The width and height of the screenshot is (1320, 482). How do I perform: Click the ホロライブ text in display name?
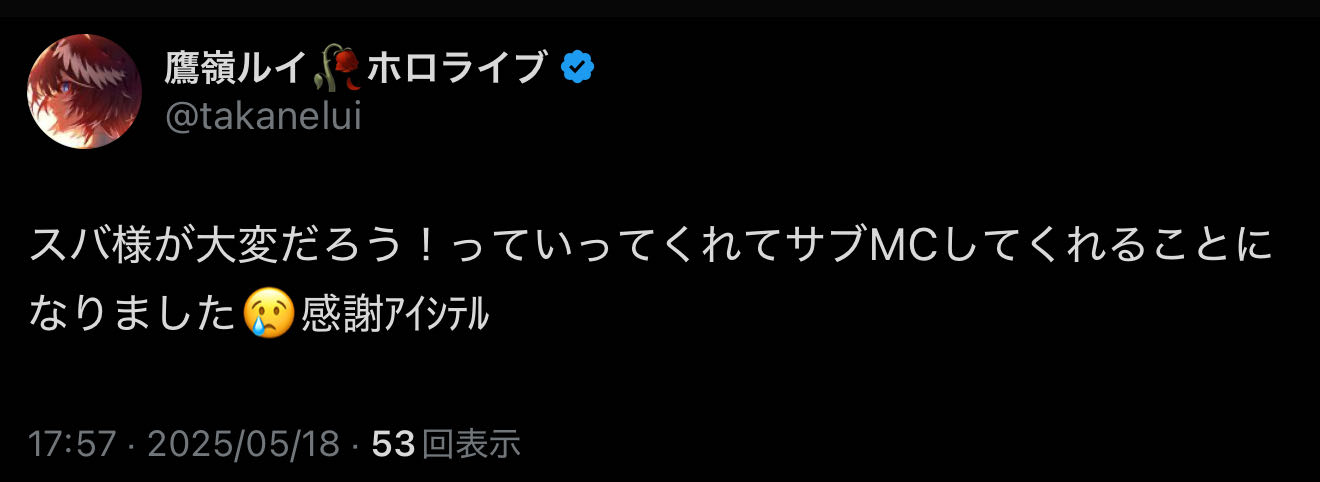coord(458,68)
